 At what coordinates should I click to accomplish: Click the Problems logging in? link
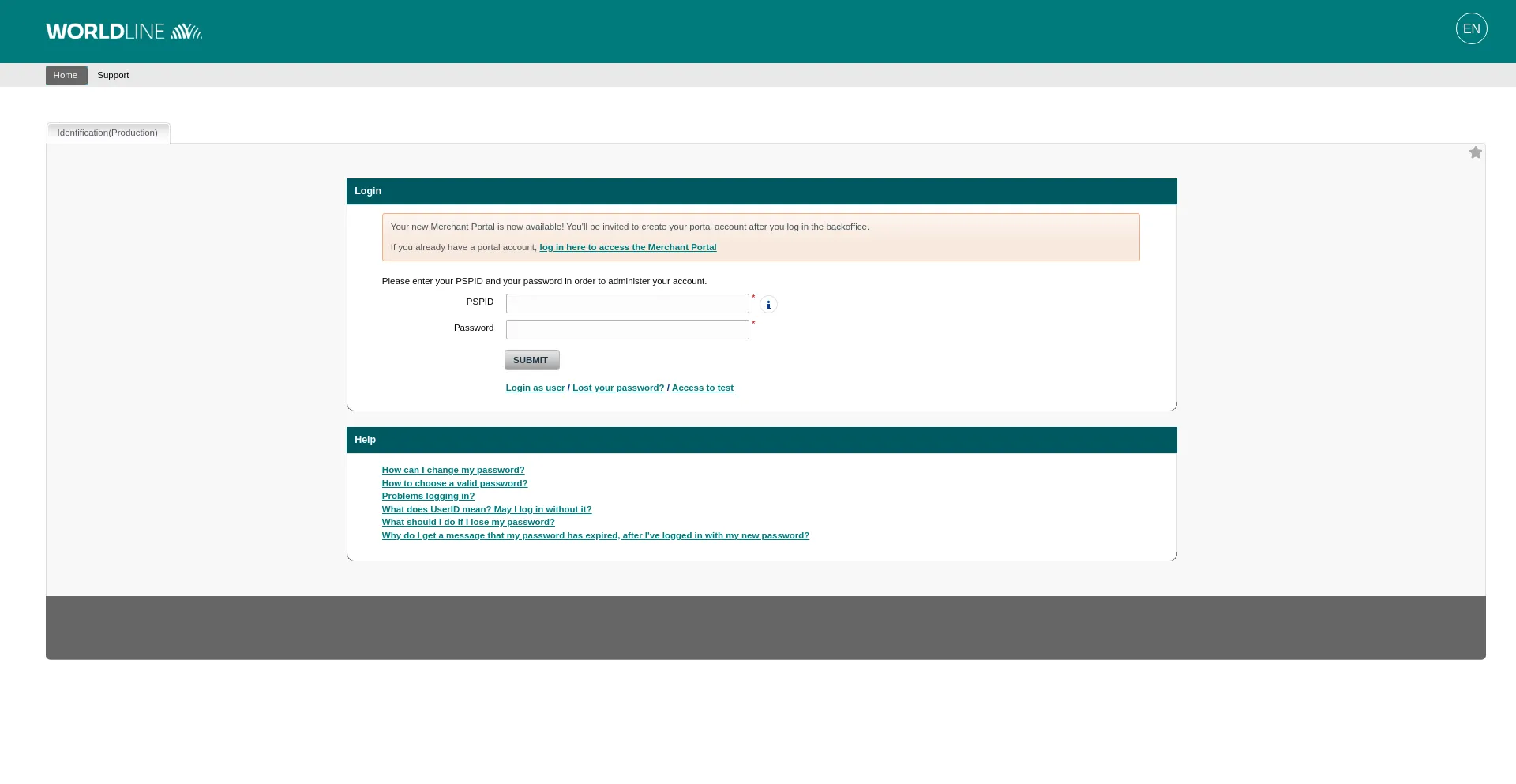click(428, 496)
